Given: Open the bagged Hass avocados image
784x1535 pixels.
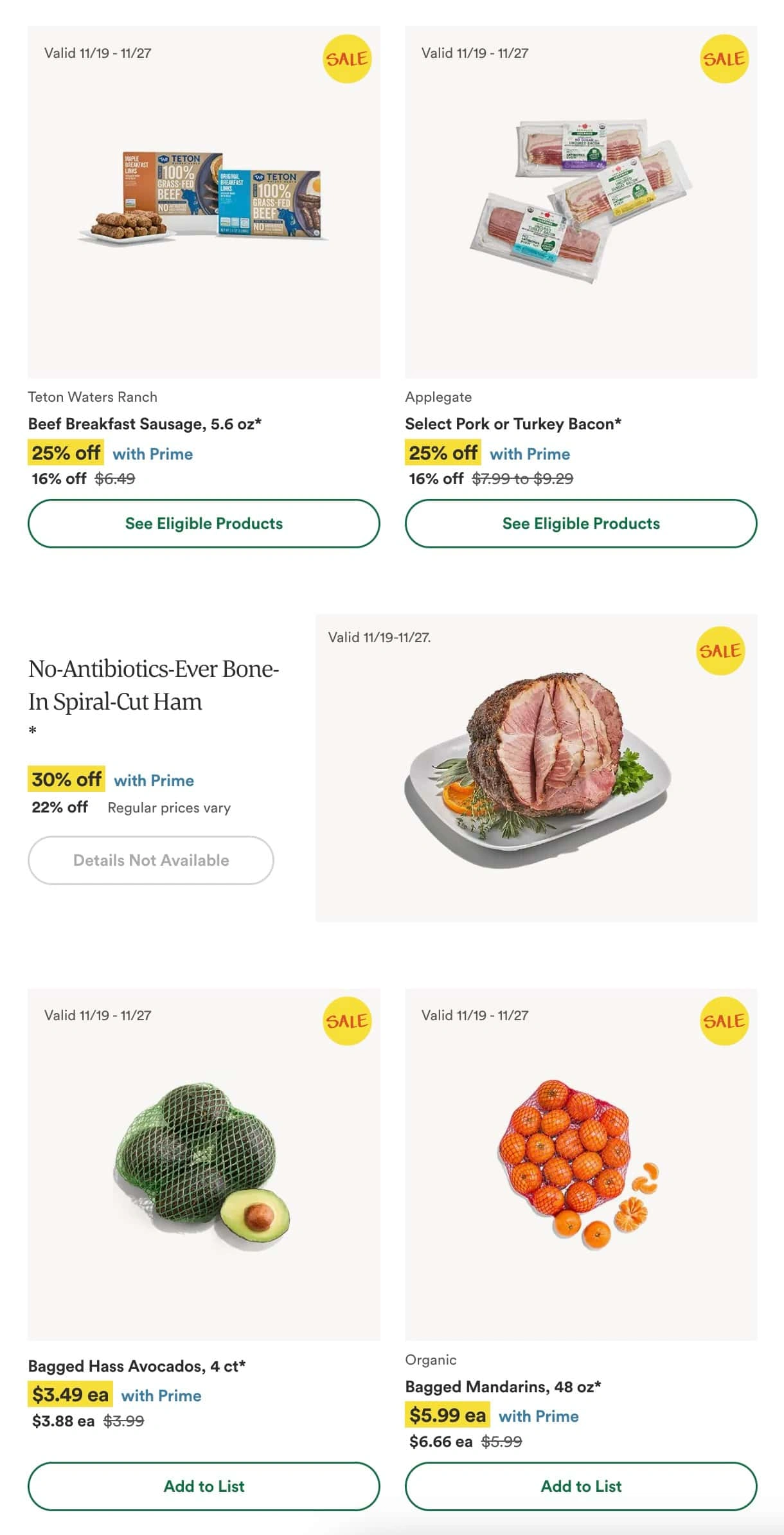Looking at the screenshot, I should tap(204, 1164).
